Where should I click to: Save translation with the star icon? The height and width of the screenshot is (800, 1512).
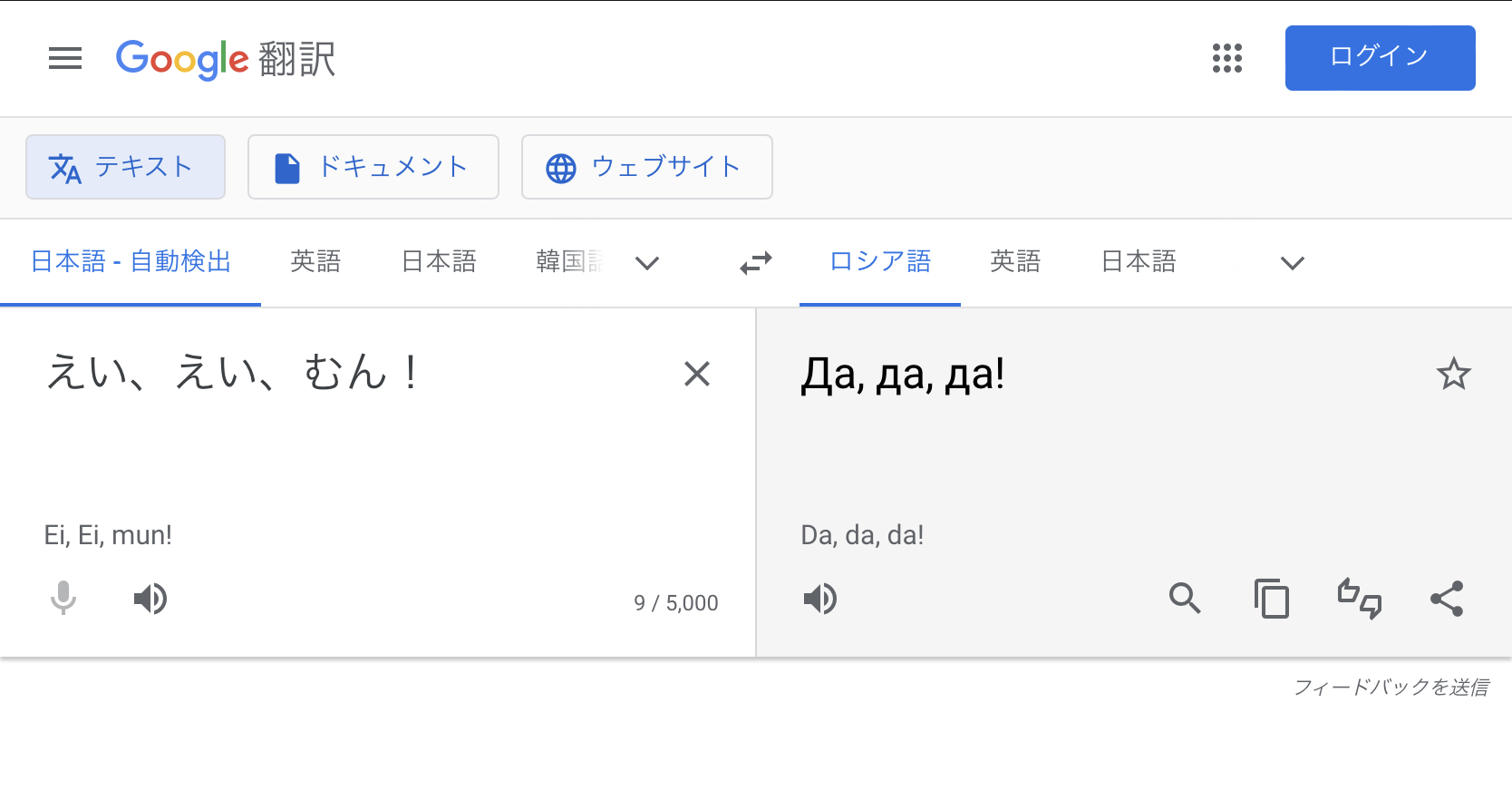tap(1453, 374)
